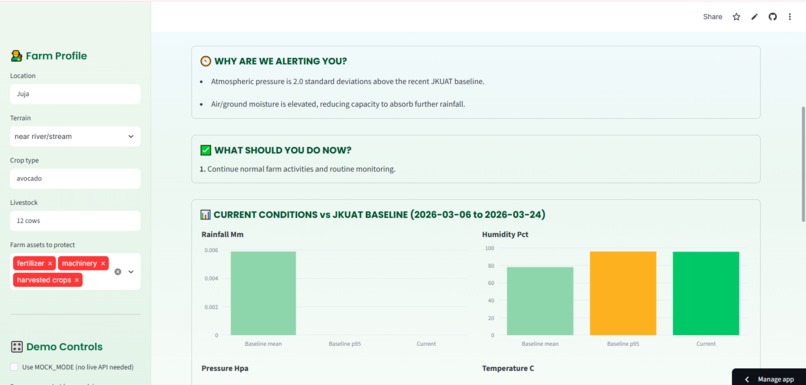The image size is (806, 385).
Task: Click the Rainfall Mm chart title
Action: [x=222, y=234]
